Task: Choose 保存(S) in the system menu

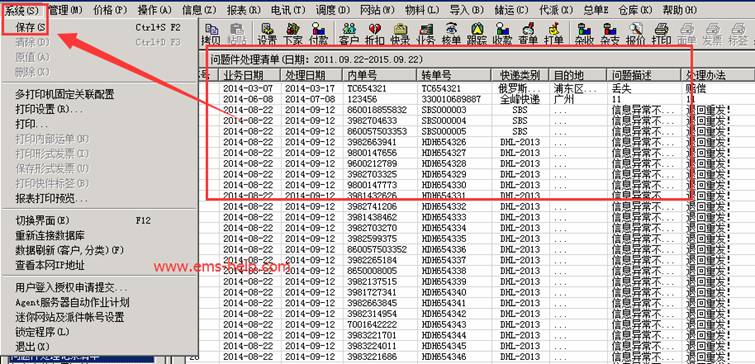Action: [100, 27]
